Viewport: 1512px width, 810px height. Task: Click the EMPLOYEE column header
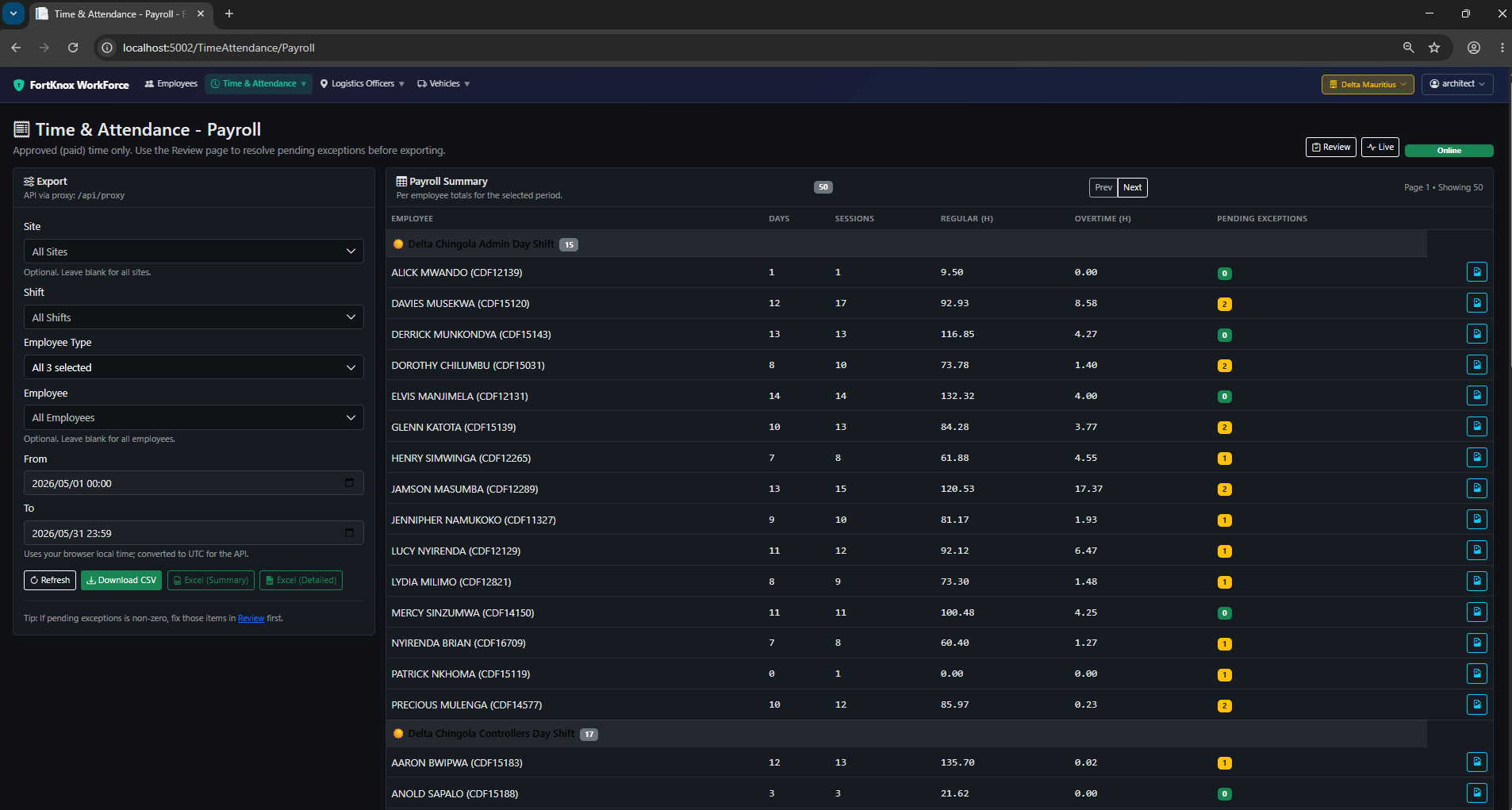tap(413, 219)
